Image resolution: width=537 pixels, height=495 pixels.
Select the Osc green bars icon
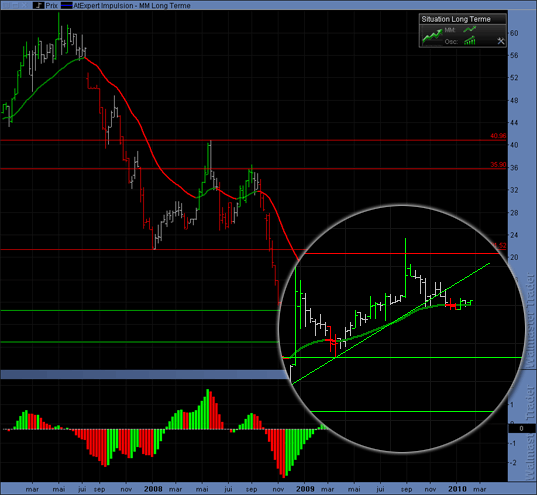pyautogui.click(x=470, y=41)
